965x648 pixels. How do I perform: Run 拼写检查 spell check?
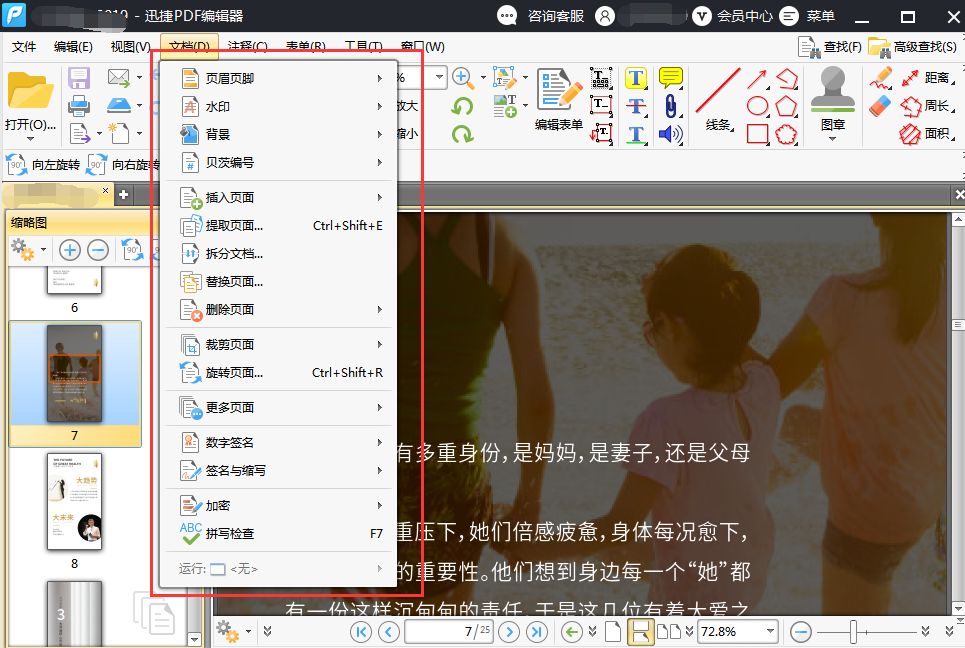(x=279, y=534)
